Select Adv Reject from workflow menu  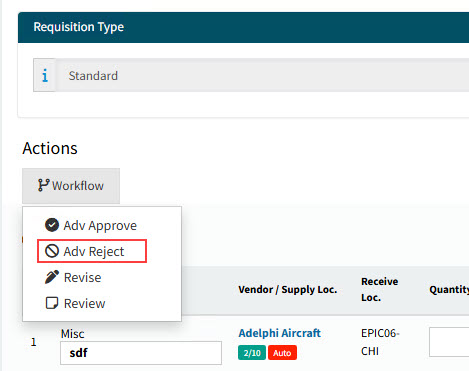click(92, 251)
